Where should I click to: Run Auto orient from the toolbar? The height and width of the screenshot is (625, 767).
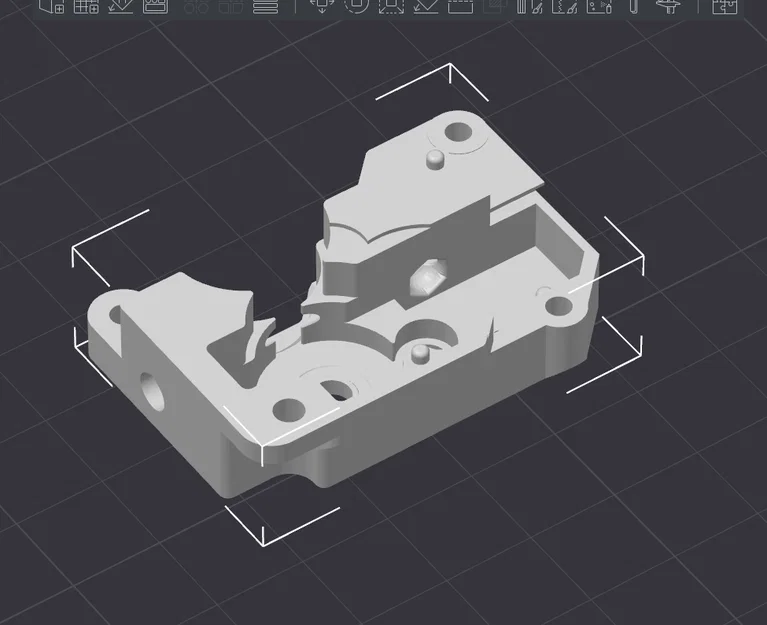click(x=121, y=6)
